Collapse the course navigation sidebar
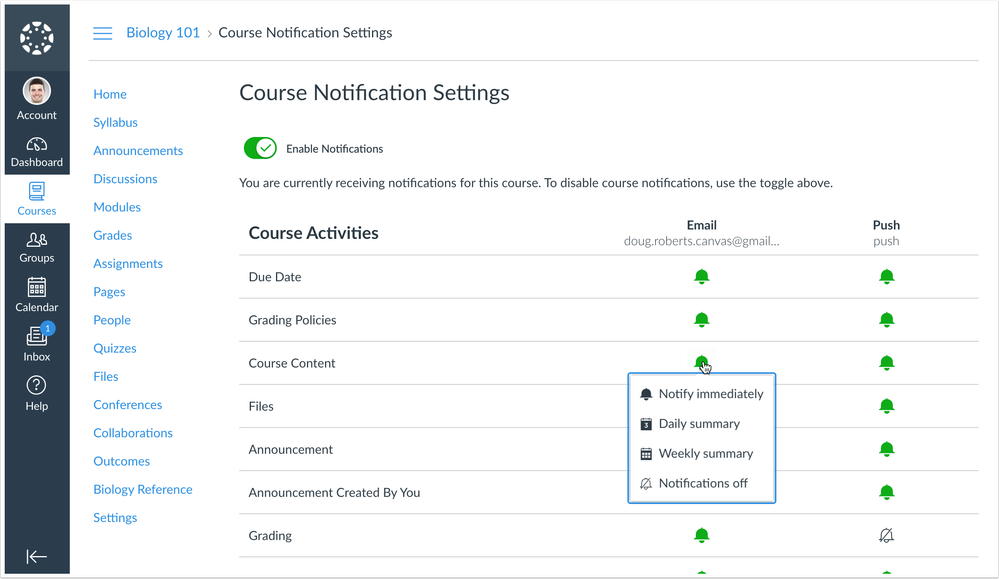Image resolution: width=999 pixels, height=579 pixels. click(x=36, y=556)
